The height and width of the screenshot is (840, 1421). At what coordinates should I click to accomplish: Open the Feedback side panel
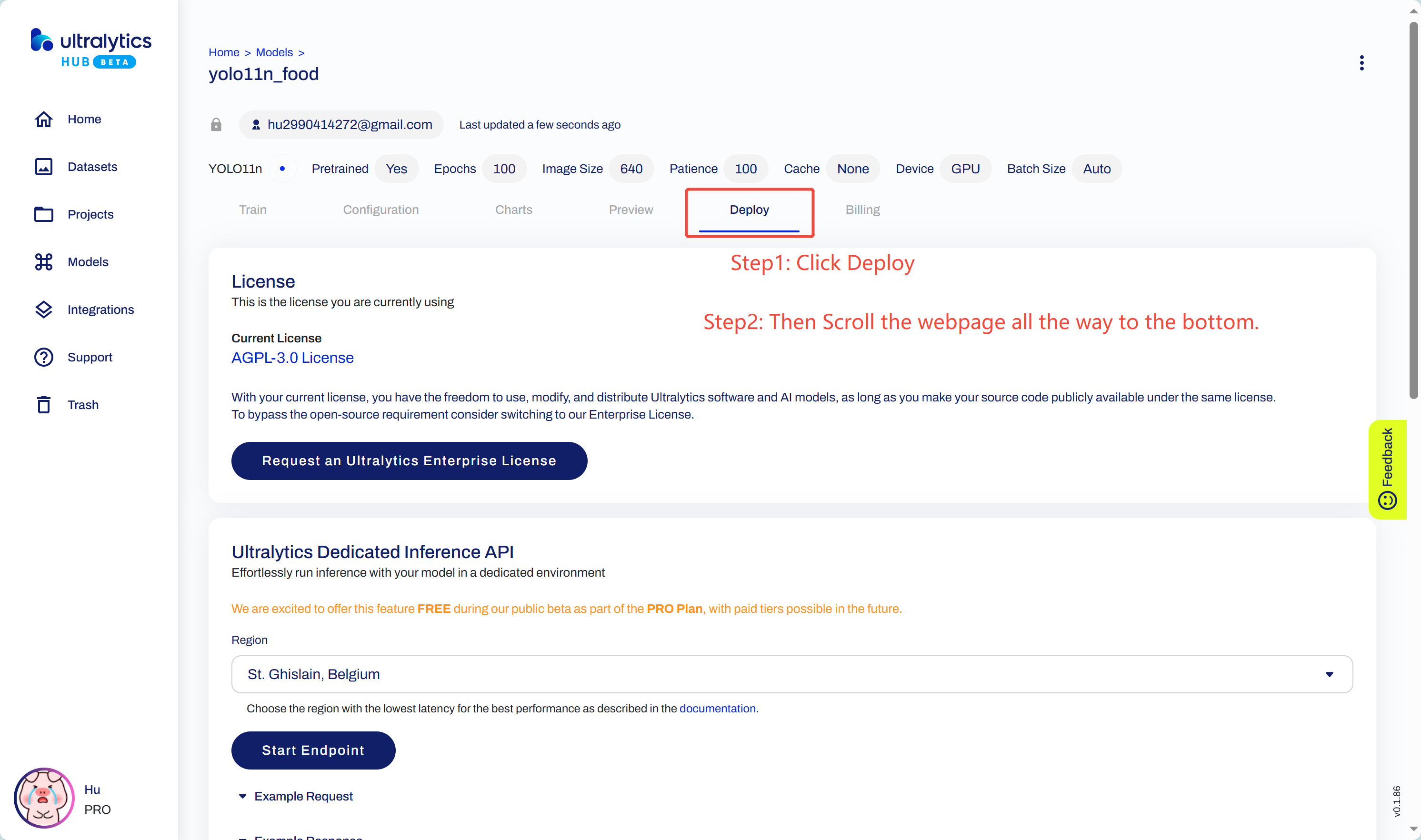click(1387, 469)
